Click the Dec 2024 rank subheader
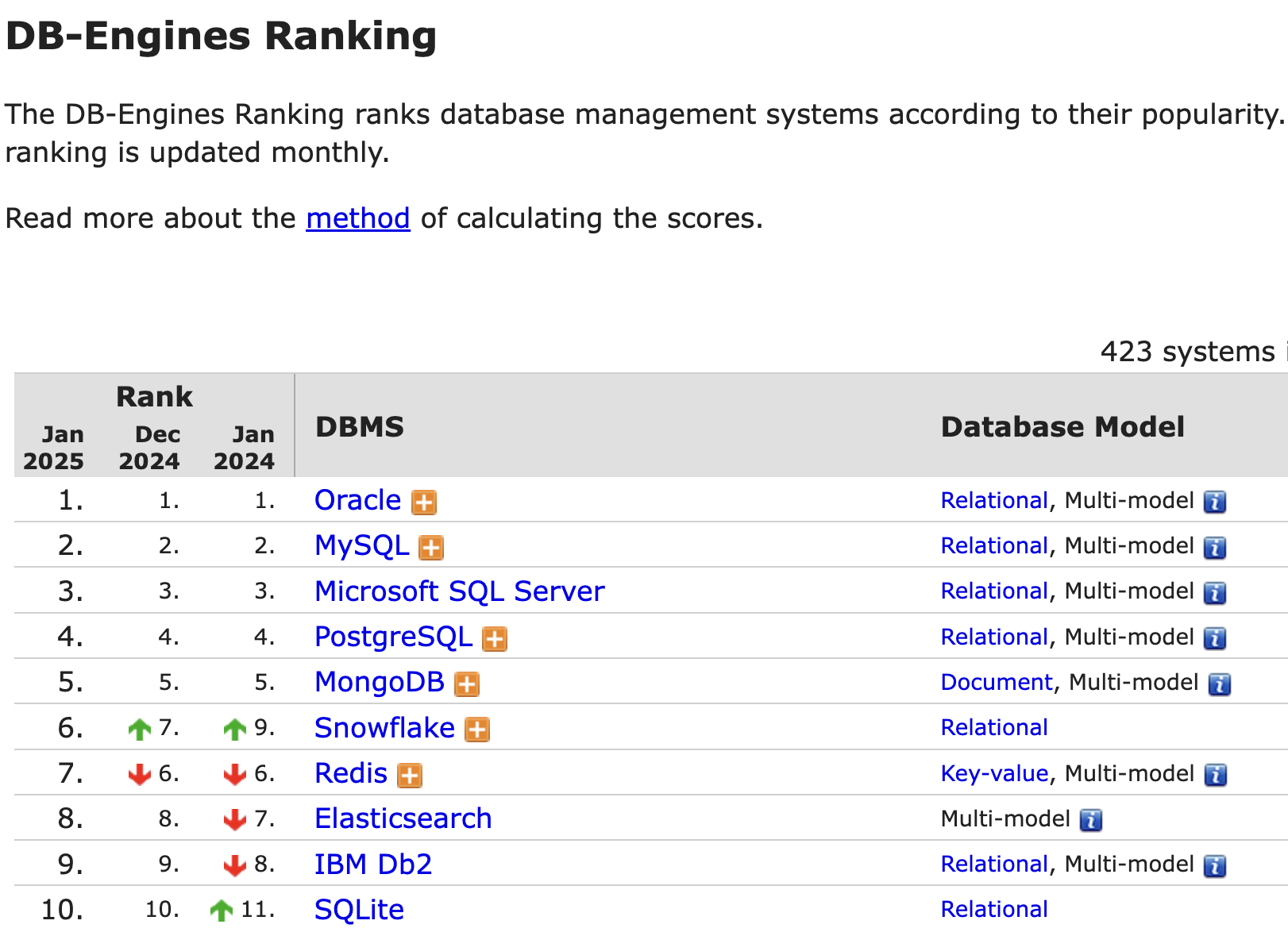1288x932 pixels. pyautogui.click(x=149, y=448)
